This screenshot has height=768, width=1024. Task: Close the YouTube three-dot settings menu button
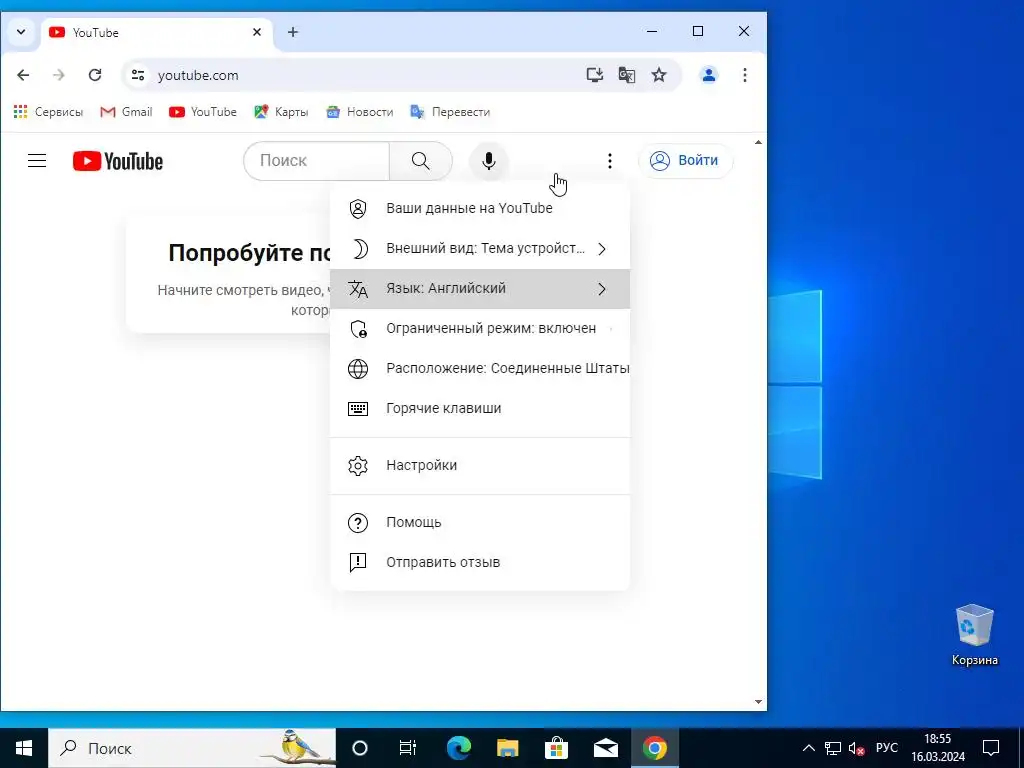(x=609, y=161)
